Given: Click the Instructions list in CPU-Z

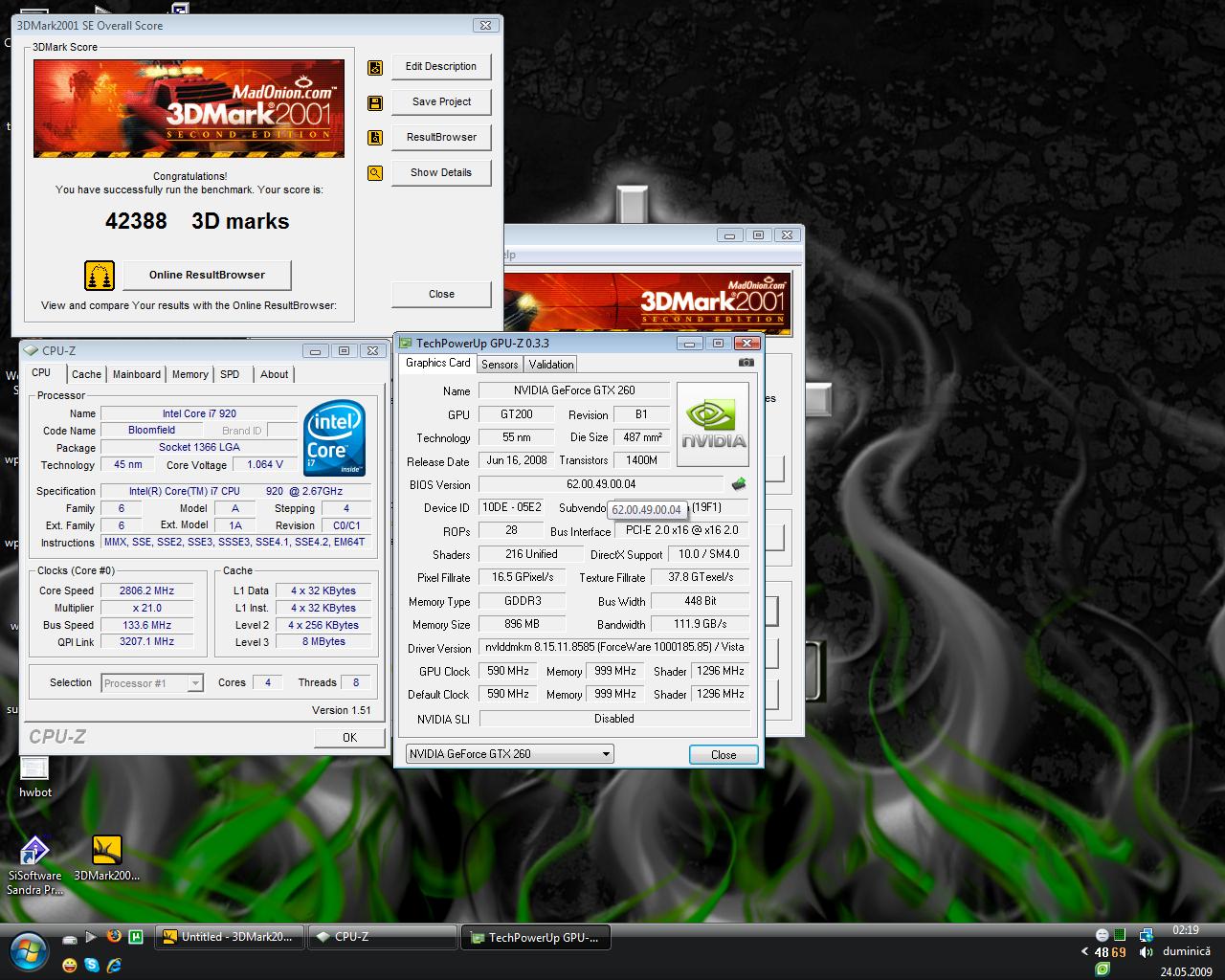Looking at the screenshot, I should tap(234, 543).
